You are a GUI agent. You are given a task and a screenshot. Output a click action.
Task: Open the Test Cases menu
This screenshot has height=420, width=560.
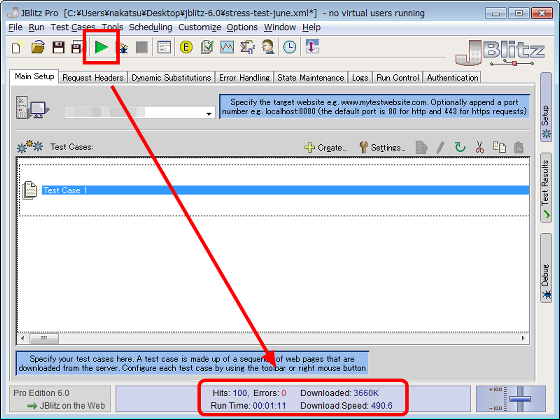point(73,27)
